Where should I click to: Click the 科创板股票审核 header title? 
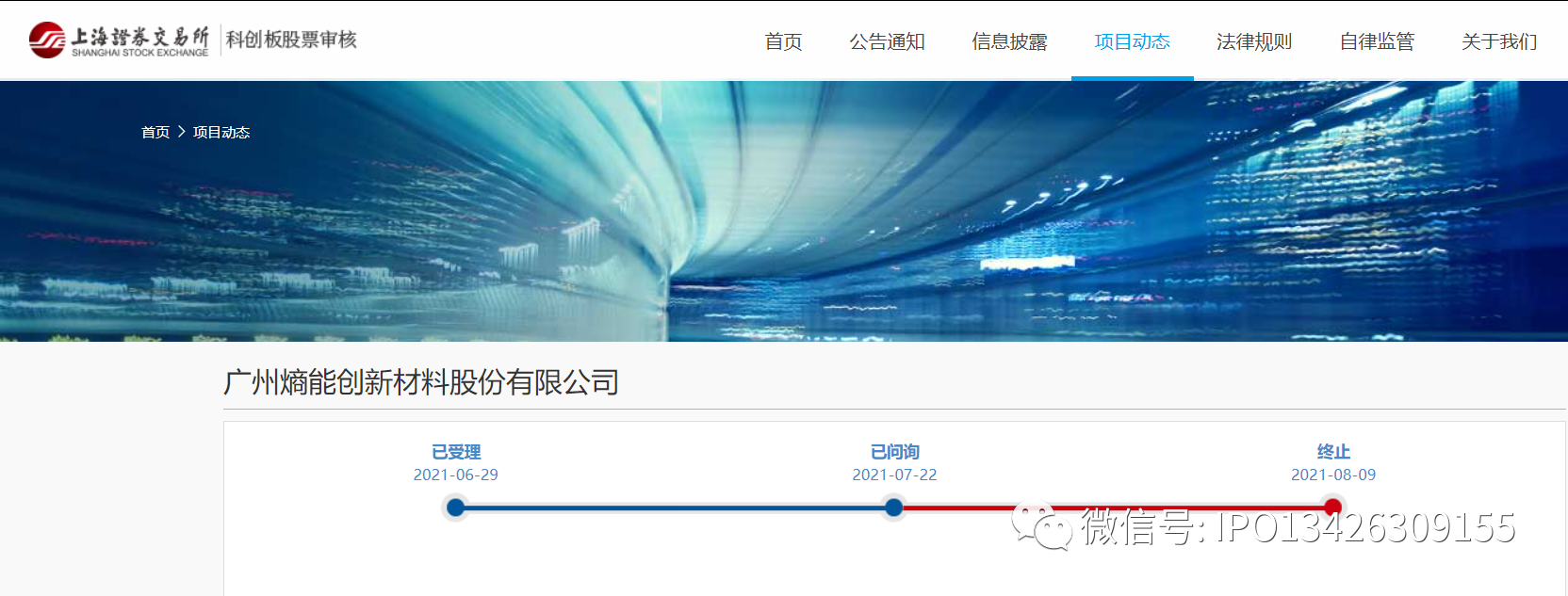pos(291,40)
